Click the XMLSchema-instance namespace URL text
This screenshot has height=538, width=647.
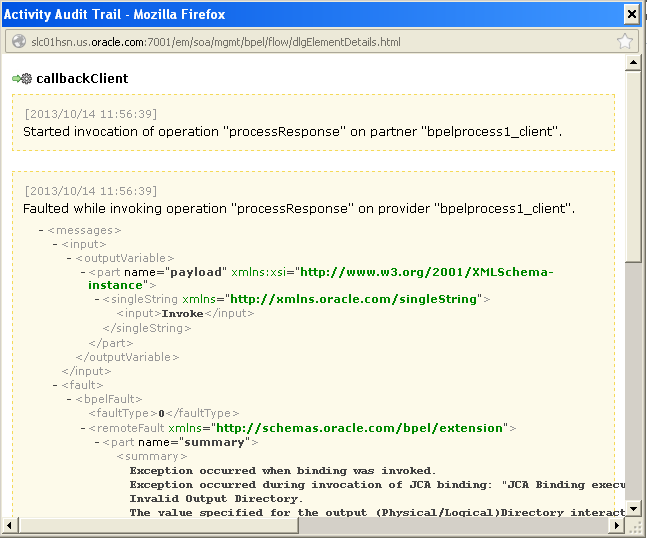321,278
